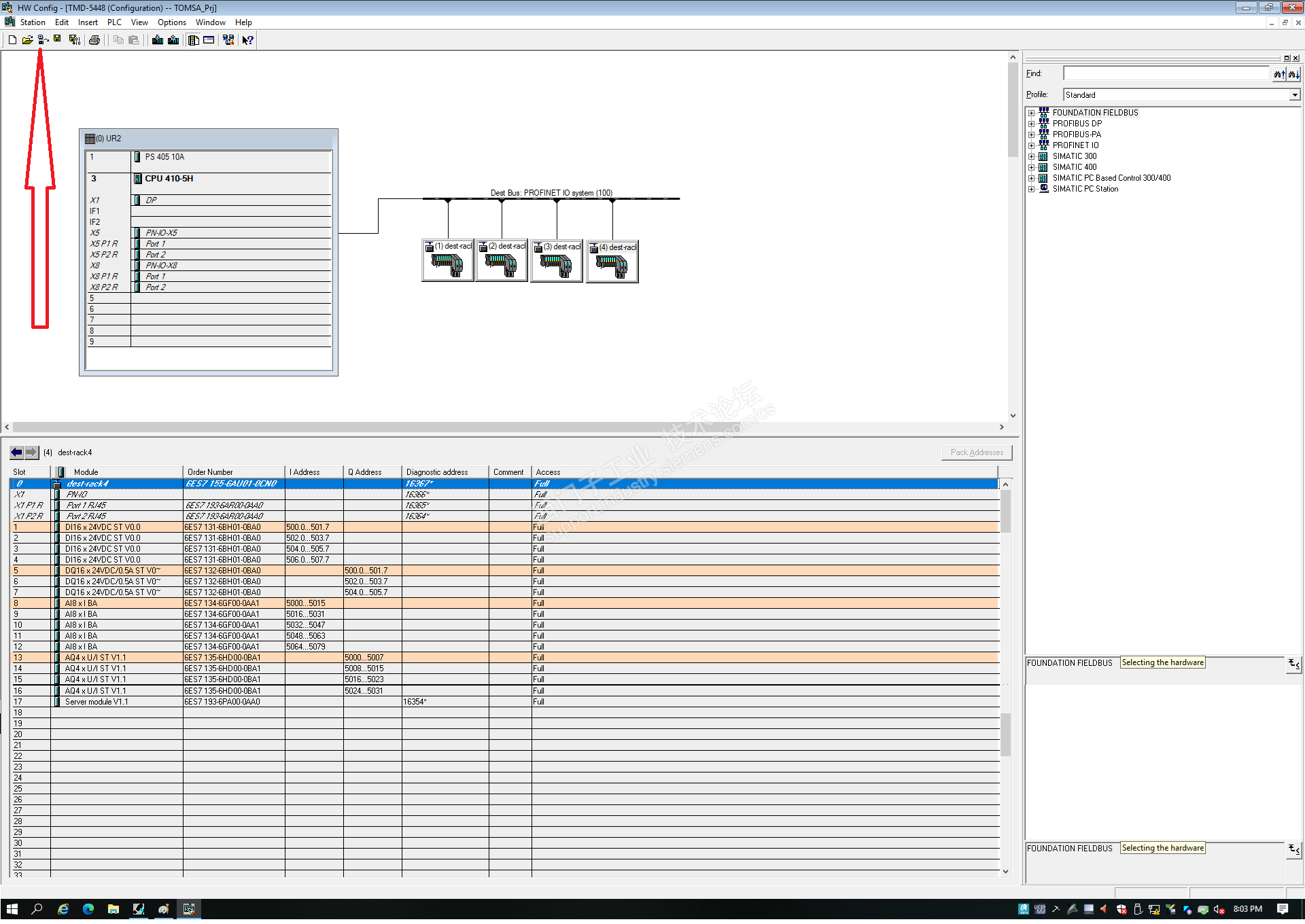Expand the SIMATIC 400 catalog node

coord(1031,167)
